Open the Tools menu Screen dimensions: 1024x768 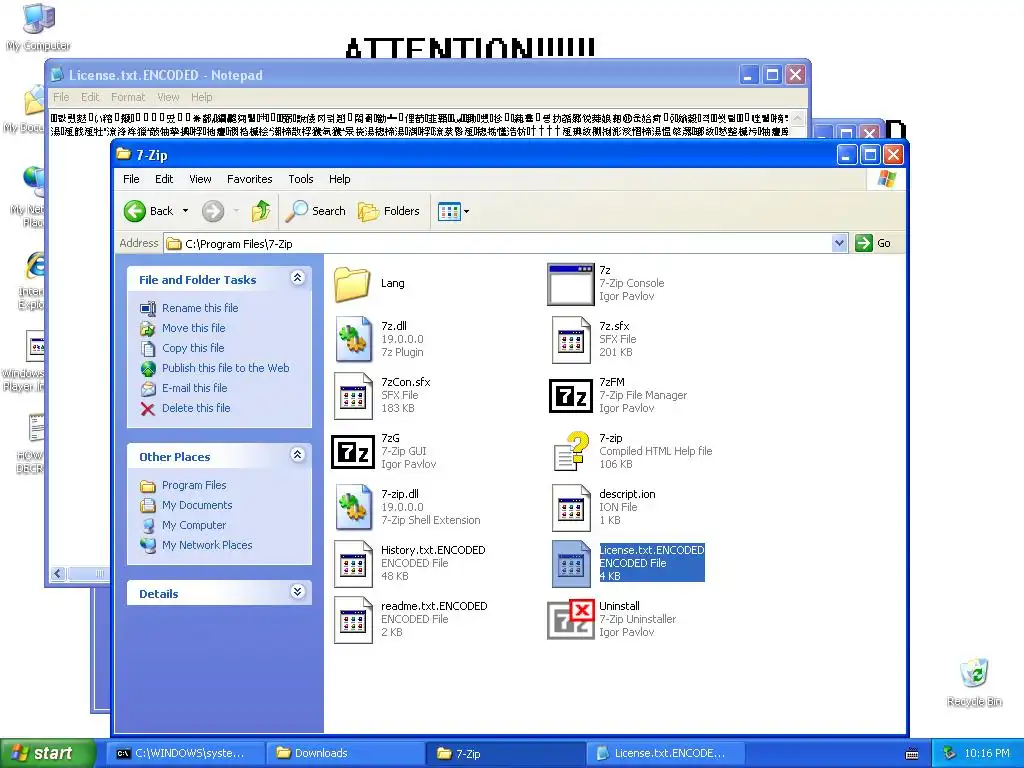pyautogui.click(x=301, y=179)
